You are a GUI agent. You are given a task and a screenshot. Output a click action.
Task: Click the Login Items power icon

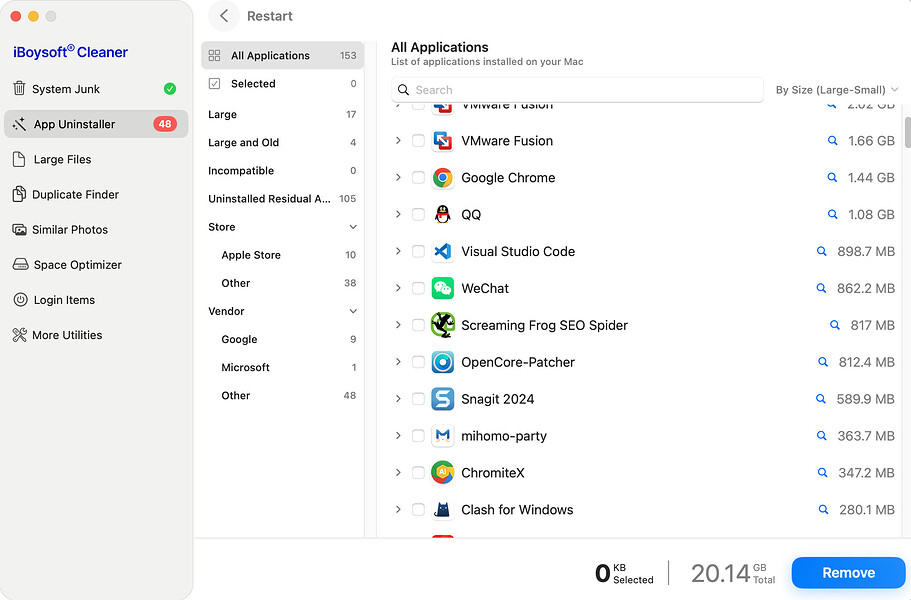[20, 300]
